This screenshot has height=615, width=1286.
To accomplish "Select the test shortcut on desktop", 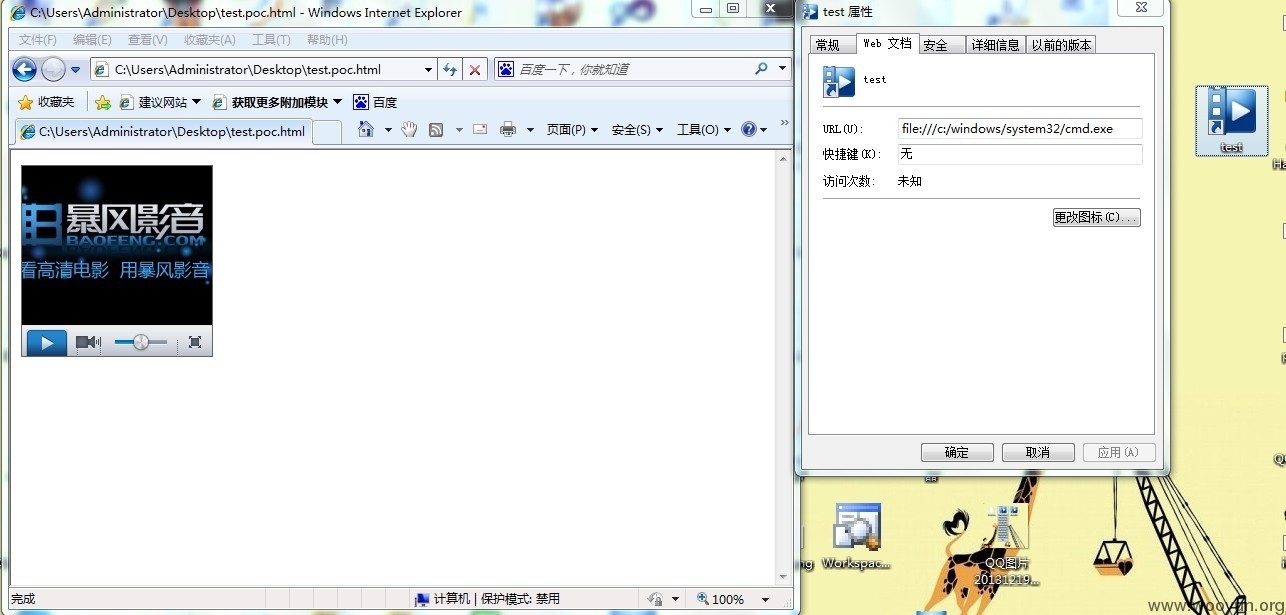I will (1231, 120).
